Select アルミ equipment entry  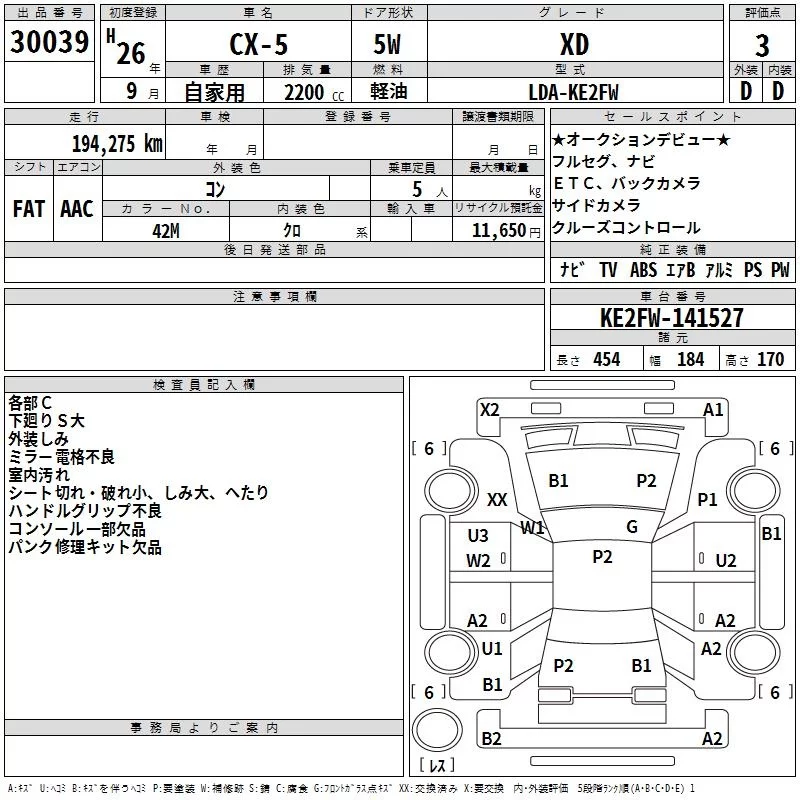(x=719, y=270)
